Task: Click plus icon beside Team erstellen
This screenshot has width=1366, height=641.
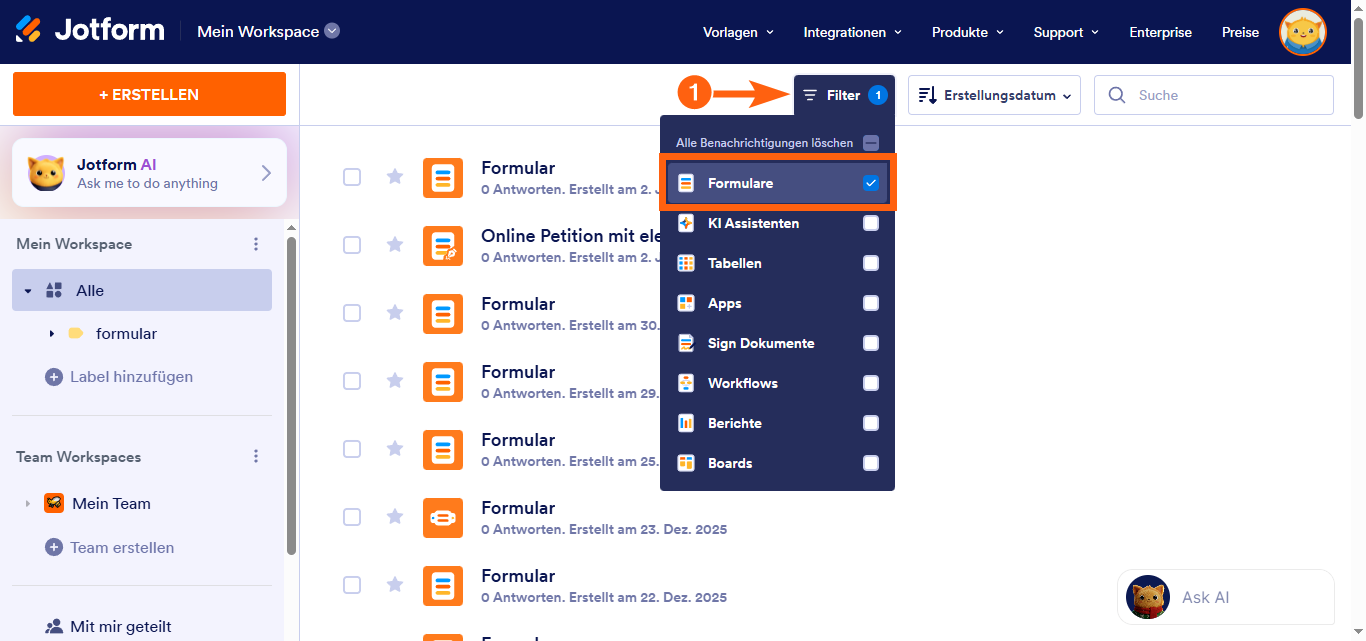Action: (x=54, y=547)
